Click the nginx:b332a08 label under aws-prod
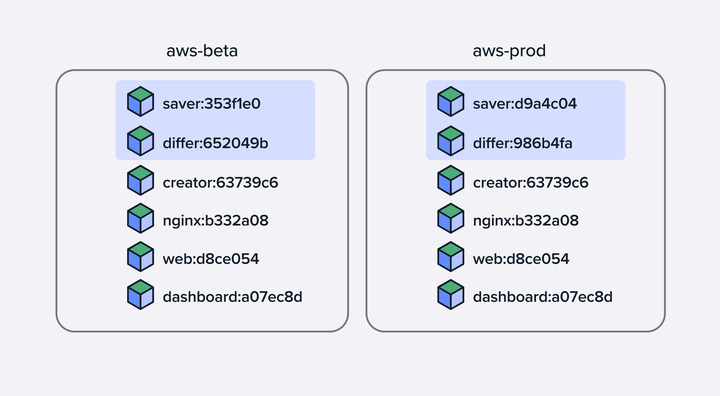The image size is (720, 396). click(526, 221)
